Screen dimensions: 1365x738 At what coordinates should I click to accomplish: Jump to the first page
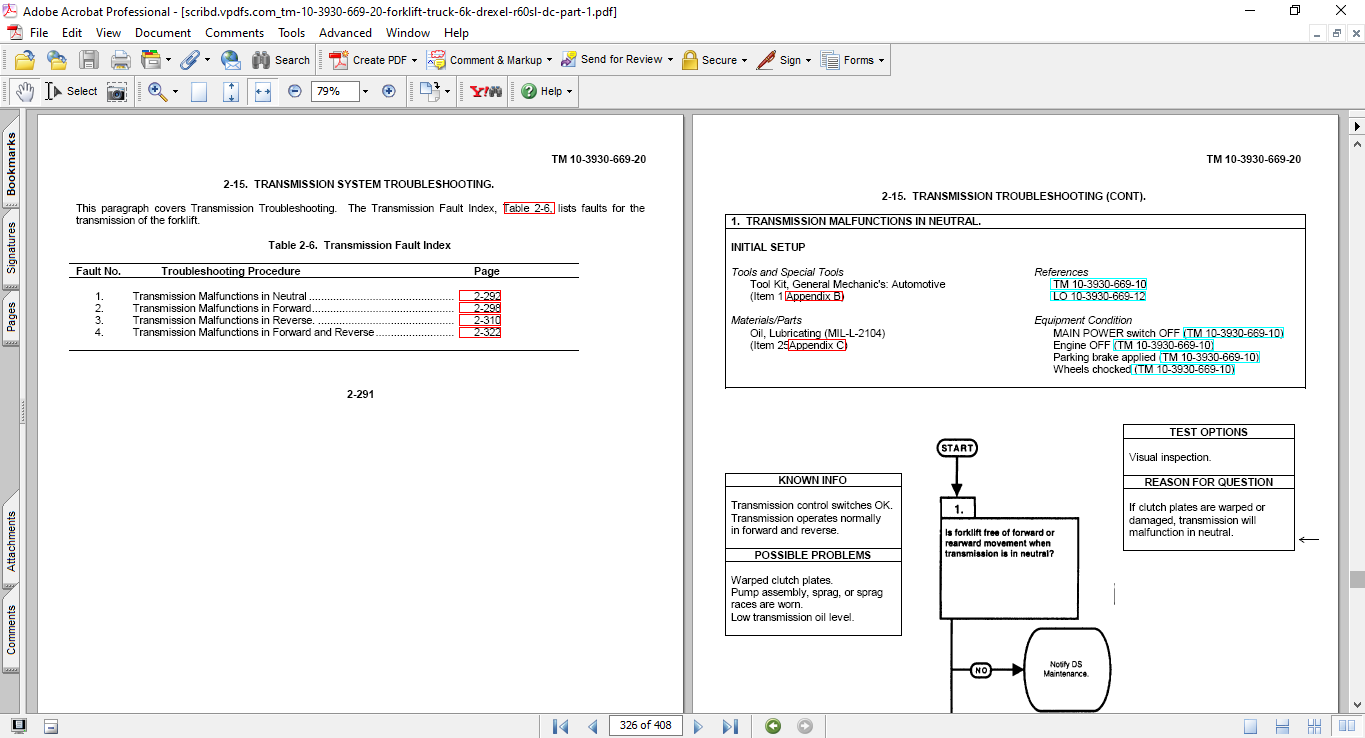tap(560, 726)
